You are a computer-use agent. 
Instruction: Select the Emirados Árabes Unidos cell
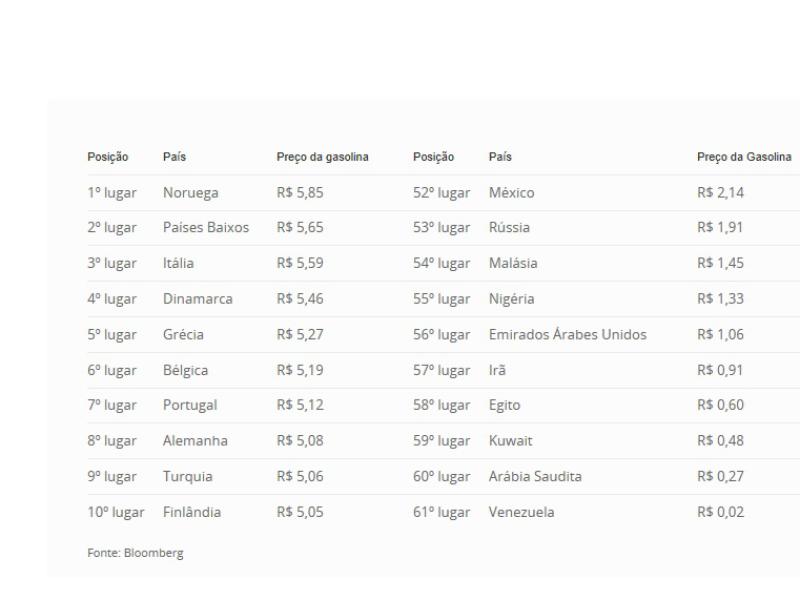click(x=567, y=335)
